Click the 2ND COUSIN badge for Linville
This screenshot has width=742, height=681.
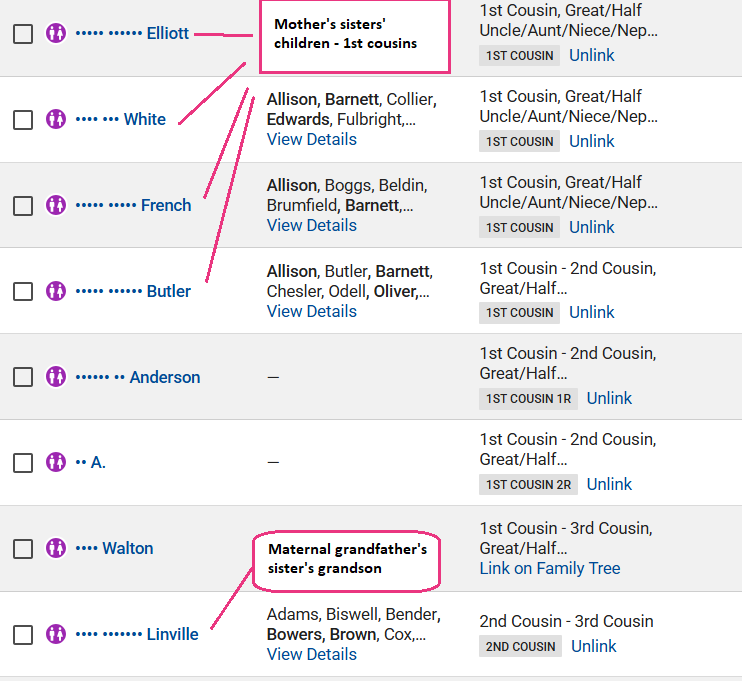[x=520, y=646]
